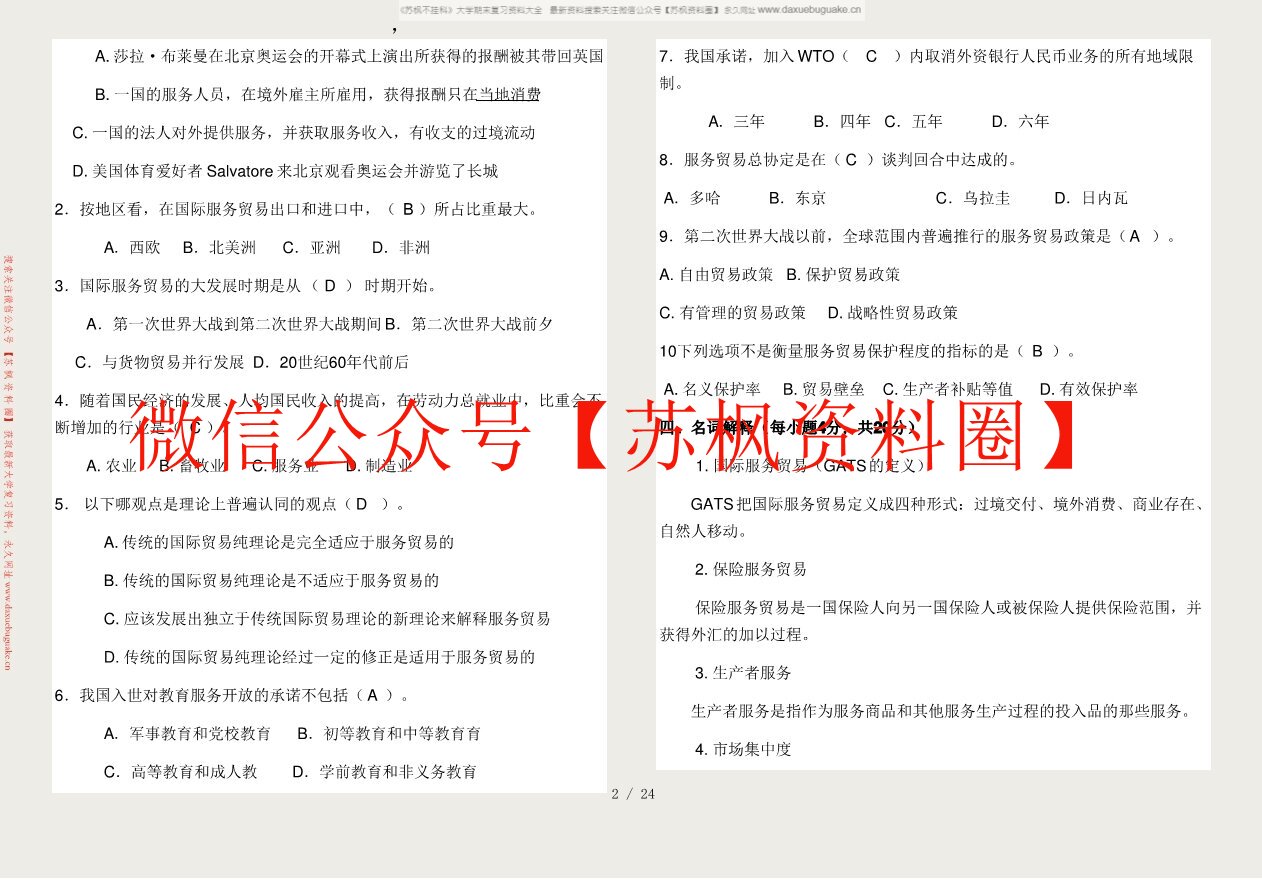Viewport: 1262px width, 892px height.
Task: Click heading '3. 生产者服务'
Action: click(743, 672)
